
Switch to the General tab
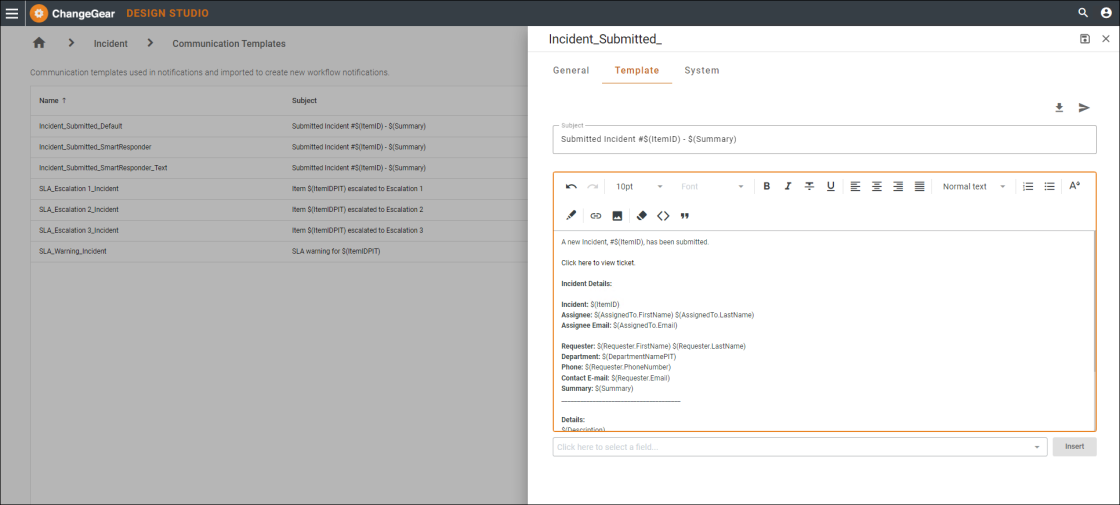tap(571, 71)
